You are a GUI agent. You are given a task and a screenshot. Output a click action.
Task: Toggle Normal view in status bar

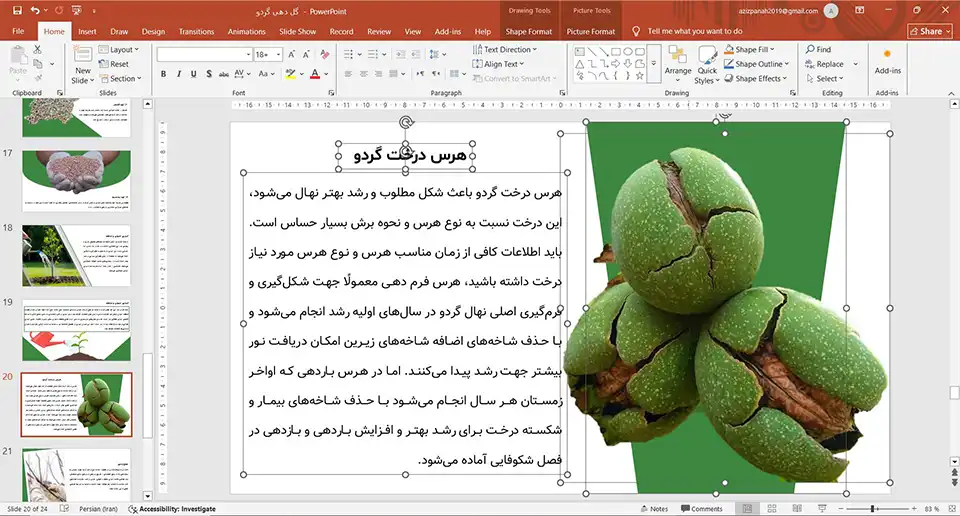747,509
